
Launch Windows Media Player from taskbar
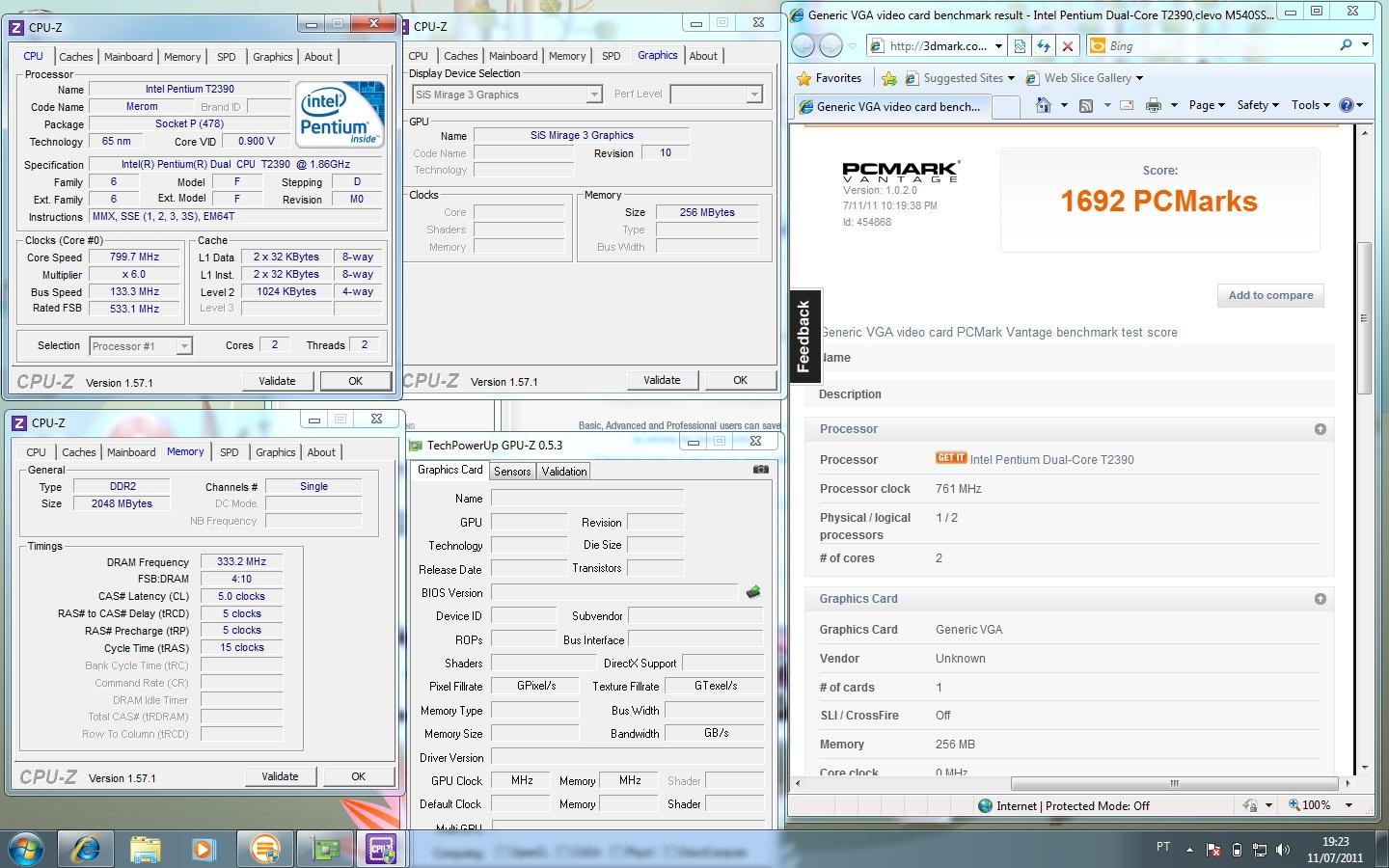point(203,849)
